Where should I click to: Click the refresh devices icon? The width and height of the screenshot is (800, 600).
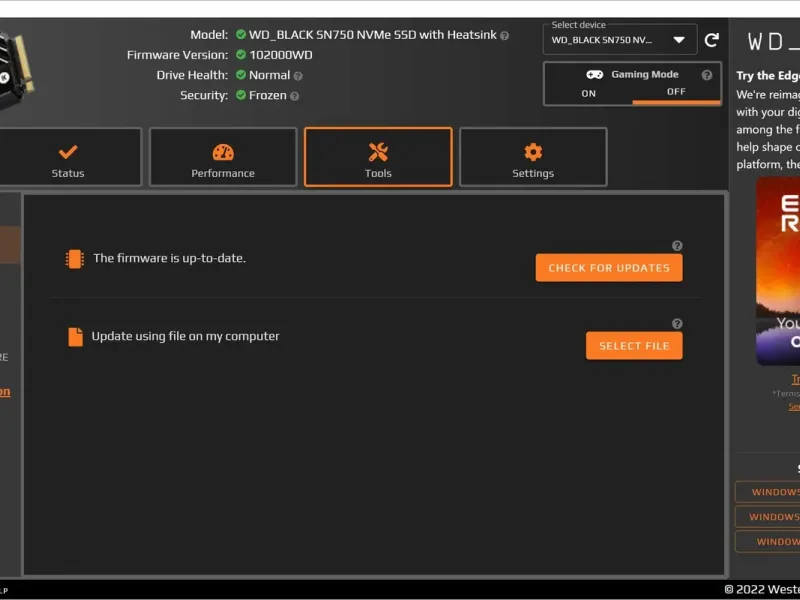[712, 40]
